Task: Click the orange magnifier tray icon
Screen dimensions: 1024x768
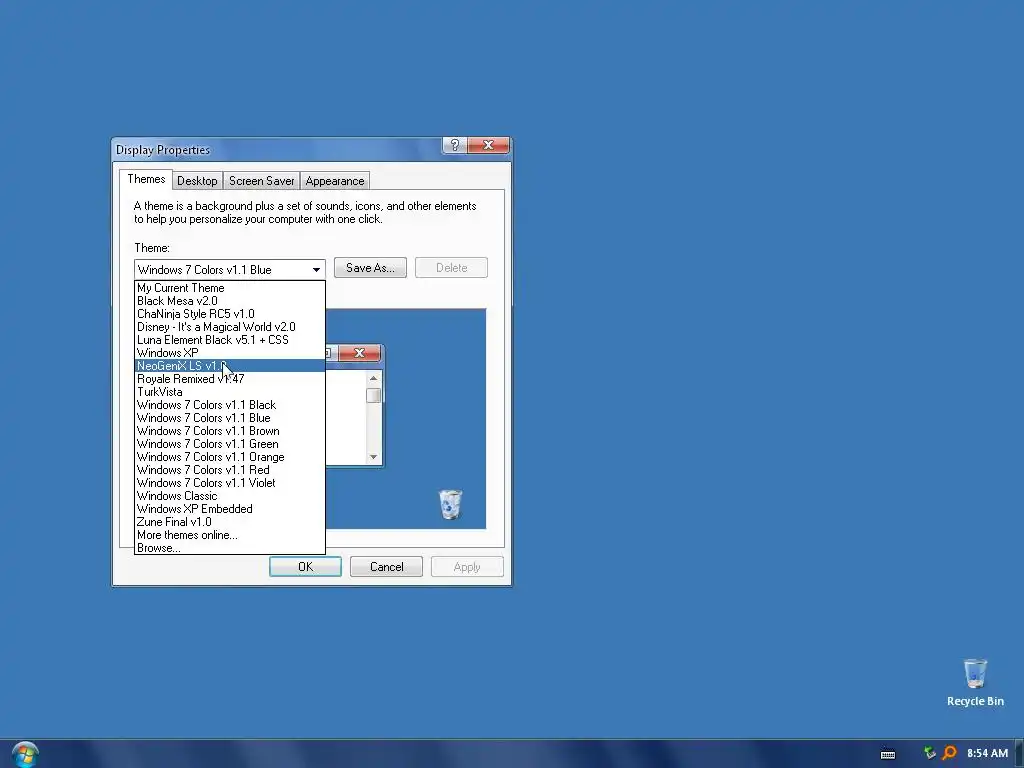Action: click(x=949, y=753)
